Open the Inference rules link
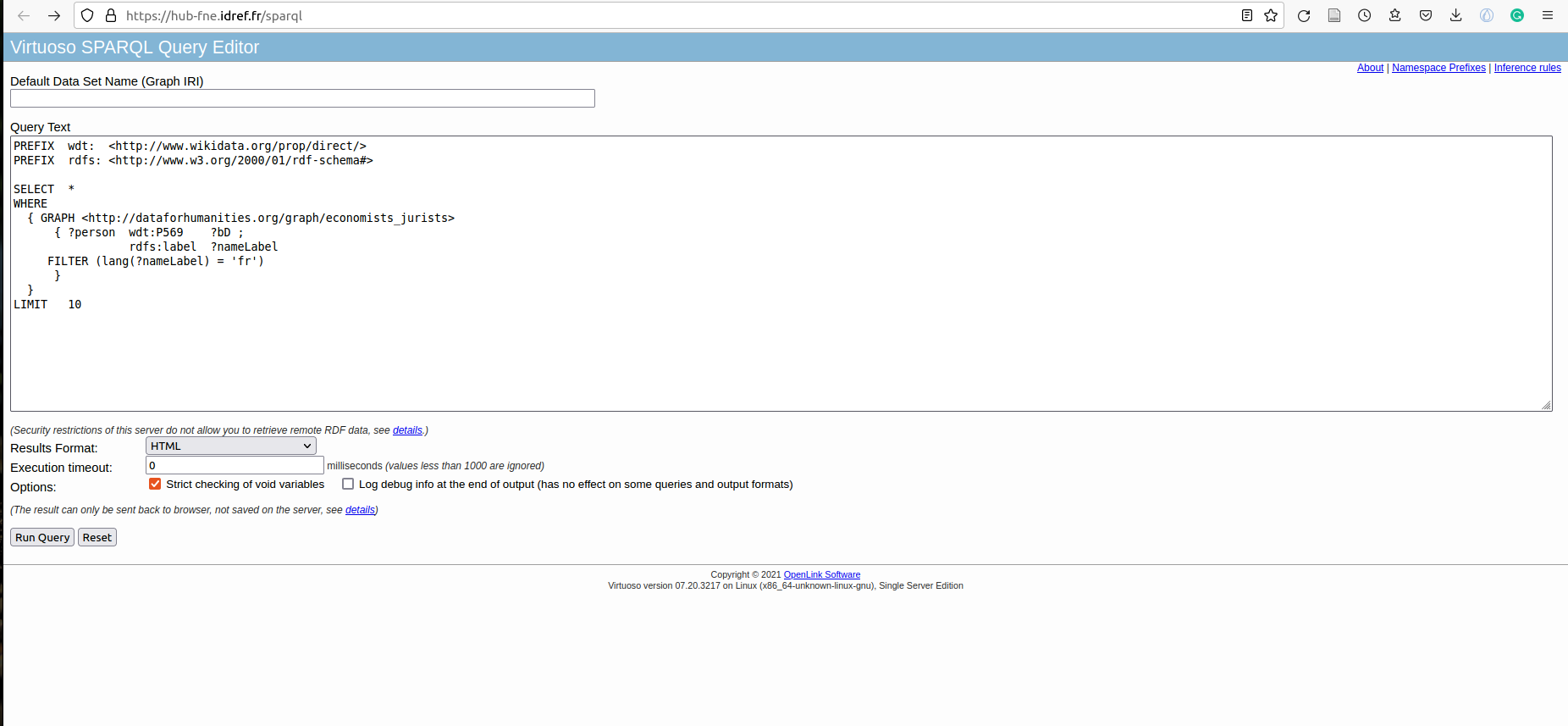The image size is (1568, 726). coord(1527,68)
